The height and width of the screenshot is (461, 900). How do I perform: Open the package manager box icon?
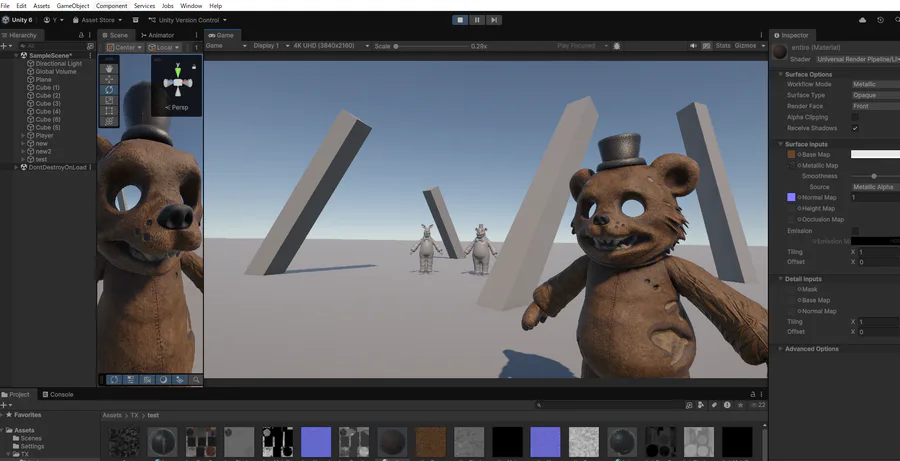tap(135, 20)
